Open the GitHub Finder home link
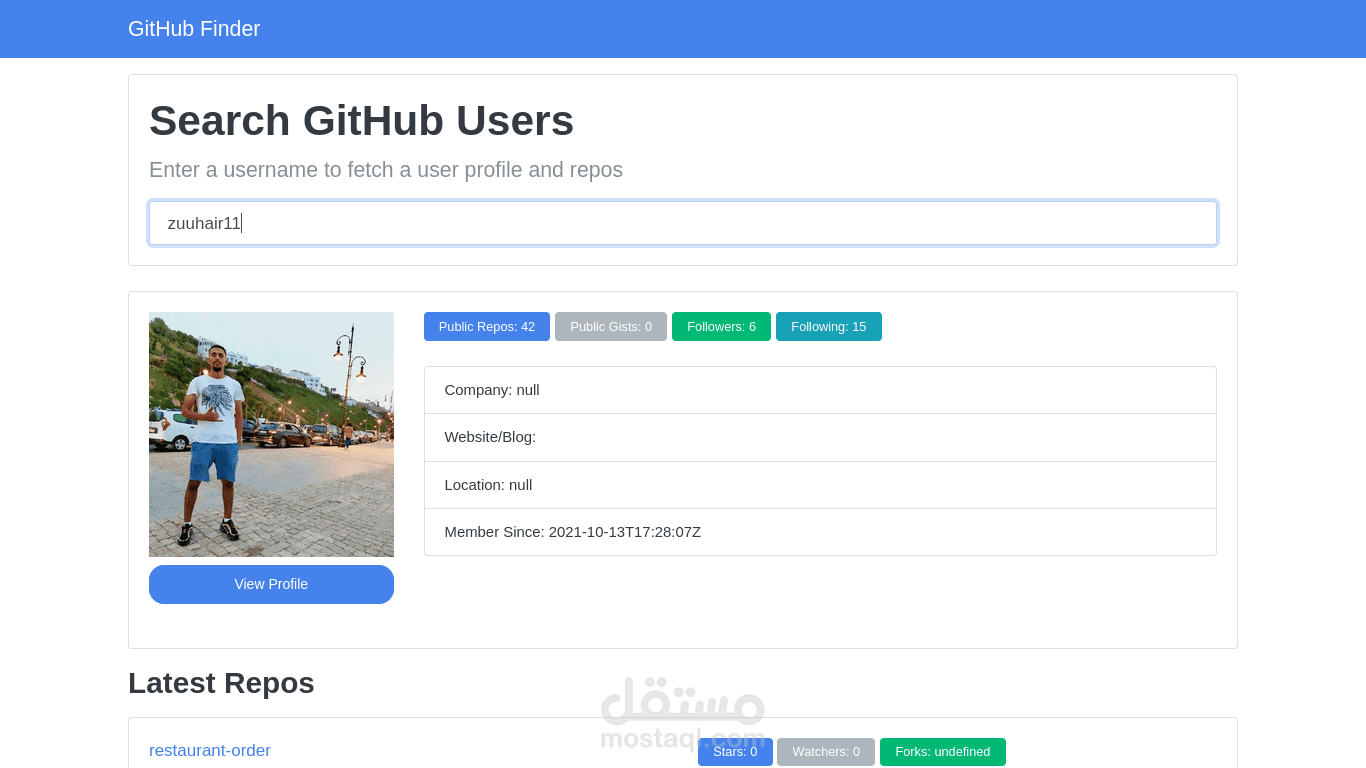Image resolution: width=1366 pixels, height=768 pixels. 193,28
